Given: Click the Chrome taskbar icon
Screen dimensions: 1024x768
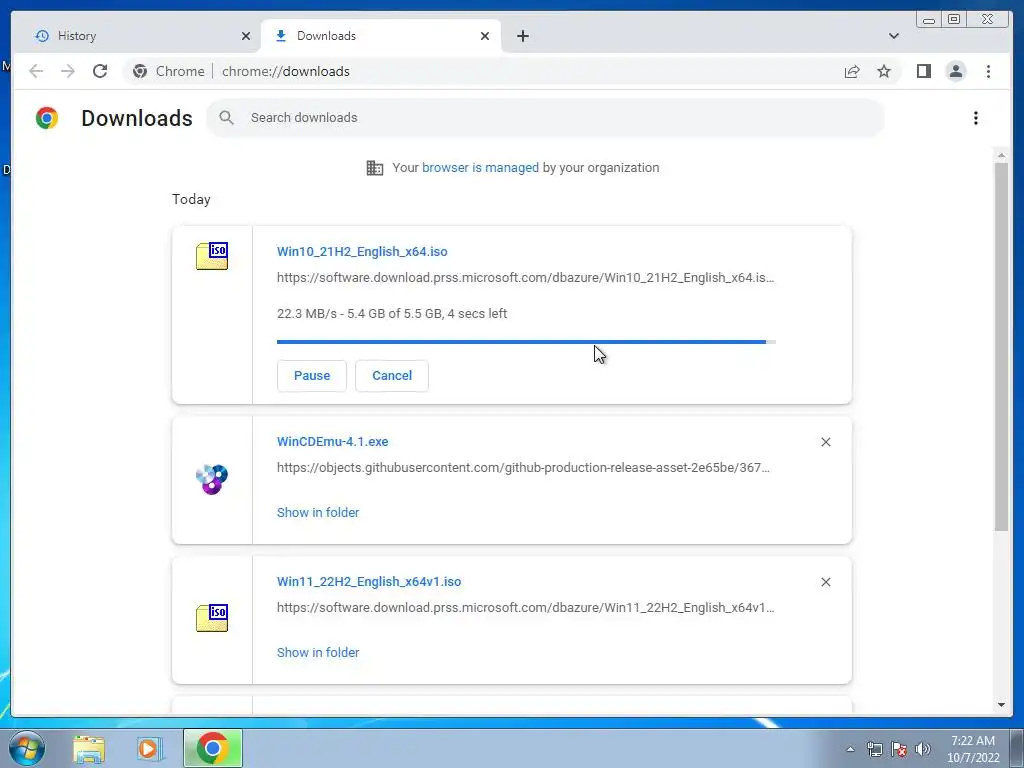Looking at the screenshot, I should [x=212, y=748].
